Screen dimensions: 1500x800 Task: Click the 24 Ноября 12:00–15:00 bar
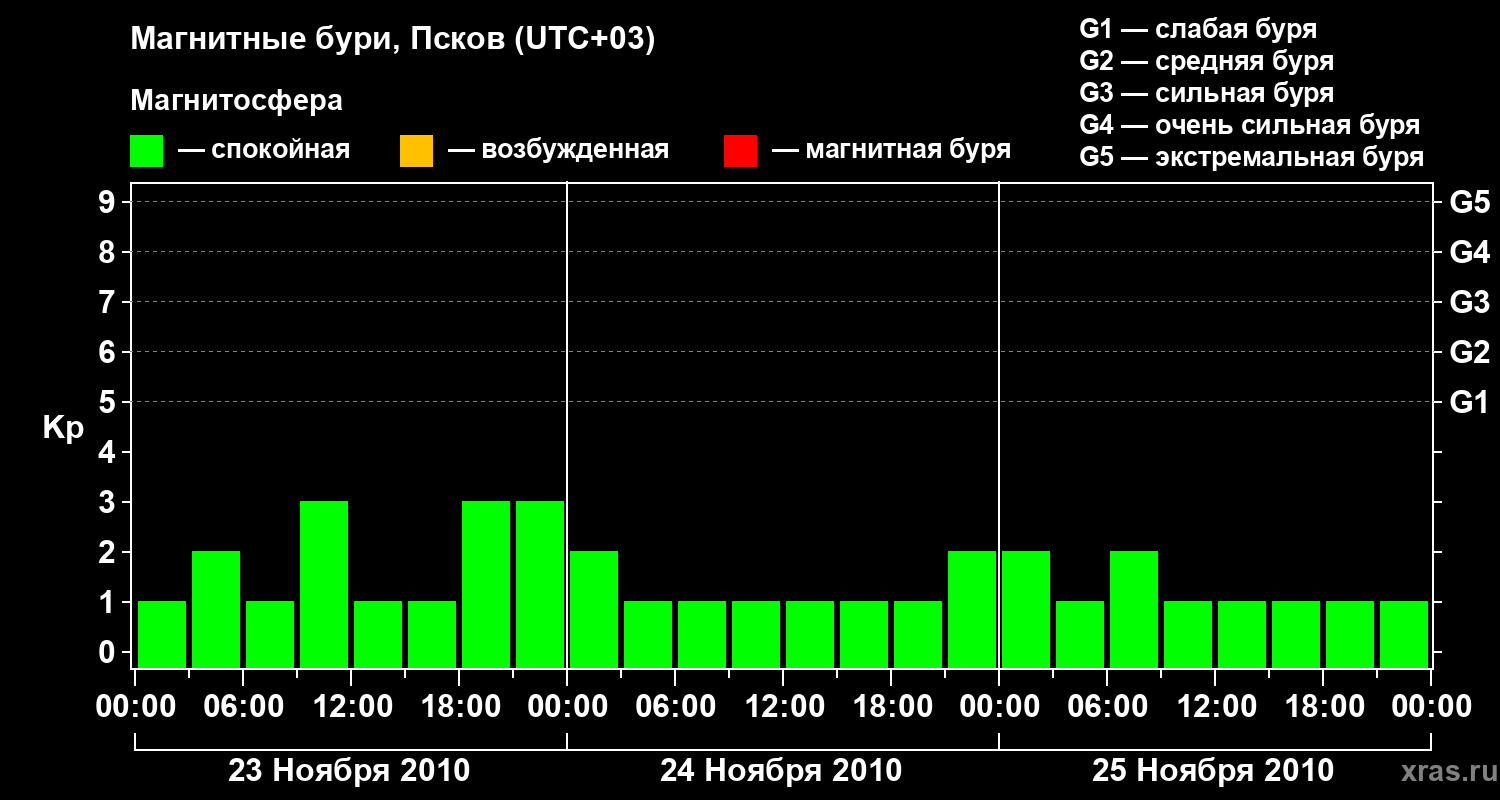coord(810,634)
